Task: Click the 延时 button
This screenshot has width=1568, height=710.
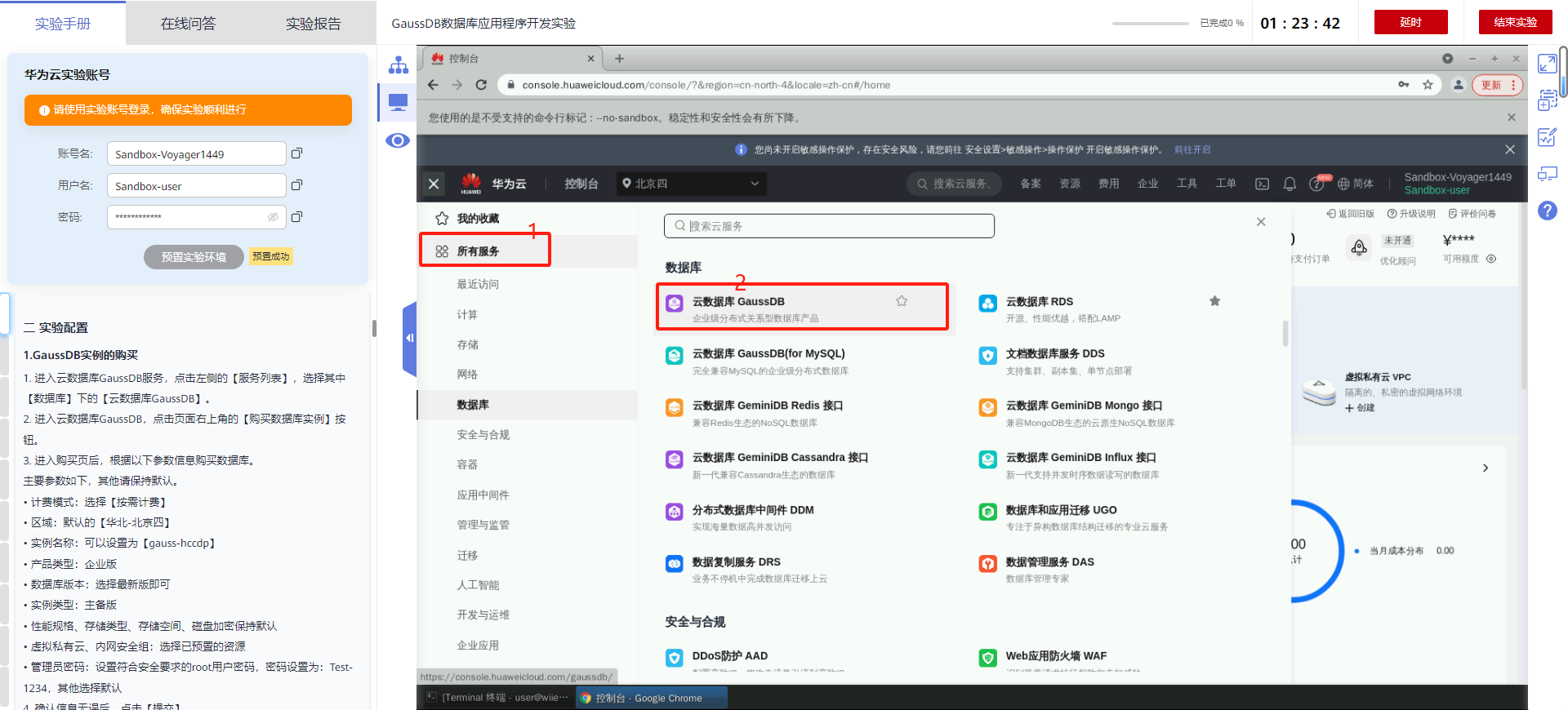Action: tap(1411, 22)
